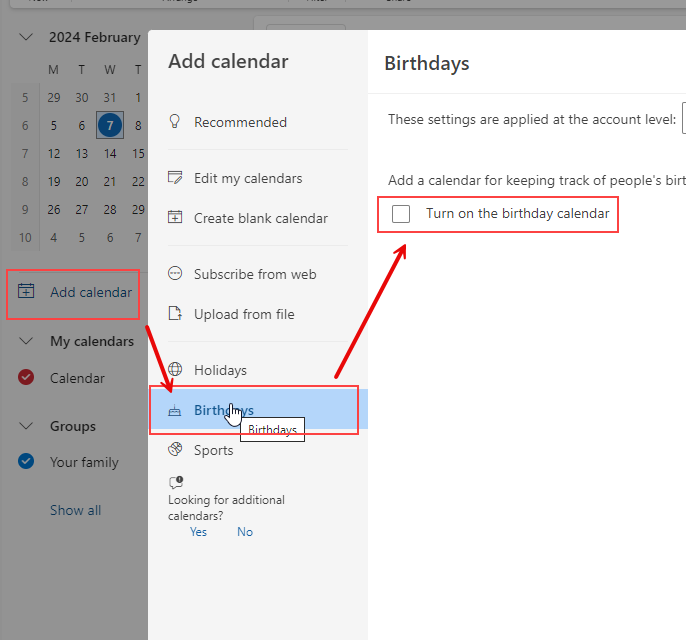Select the Birthdays menu entry
The height and width of the screenshot is (640, 686).
point(258,409)
